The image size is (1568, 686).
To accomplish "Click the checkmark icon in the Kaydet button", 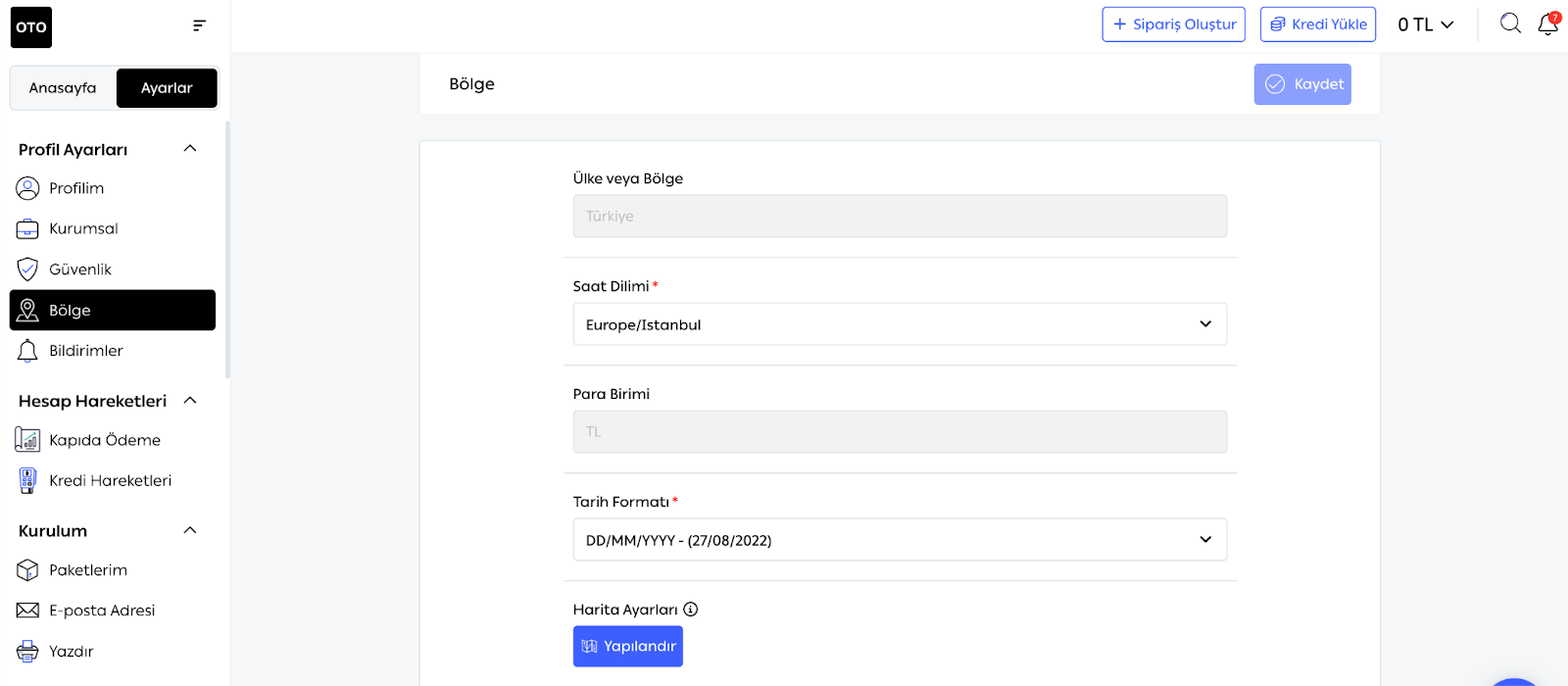I will pos(1275,84).
